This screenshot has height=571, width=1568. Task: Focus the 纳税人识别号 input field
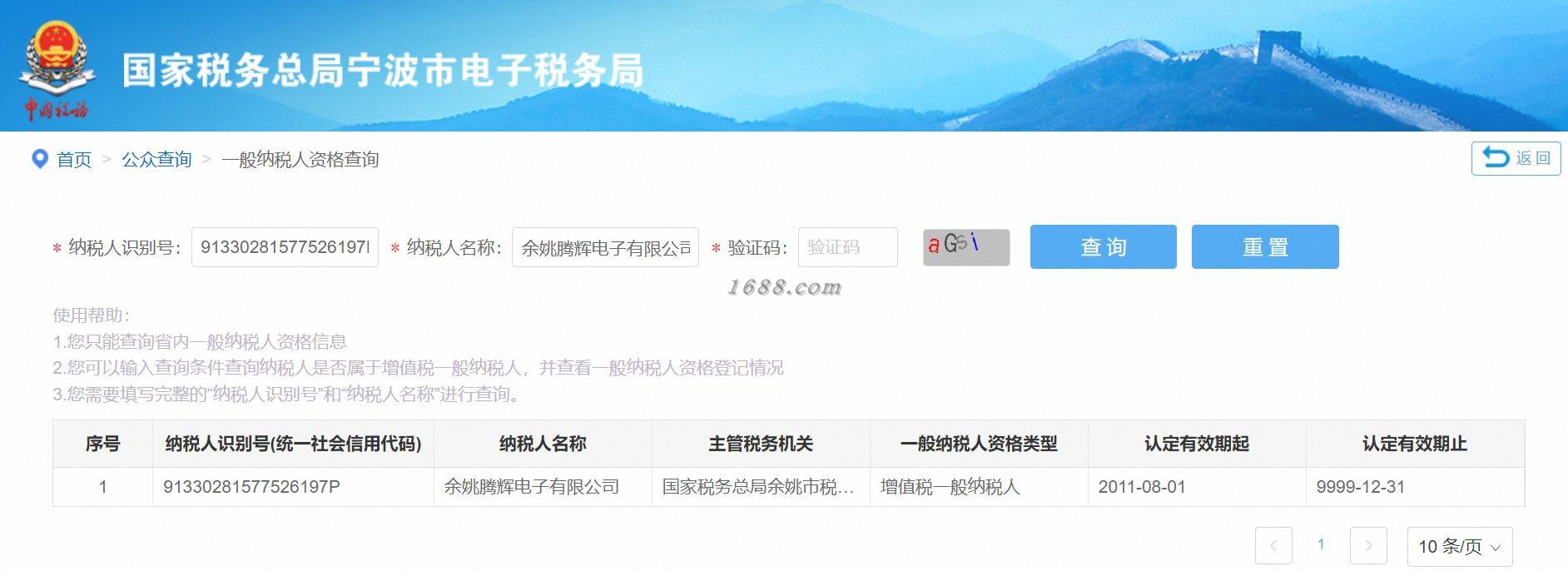pos(285,247)
